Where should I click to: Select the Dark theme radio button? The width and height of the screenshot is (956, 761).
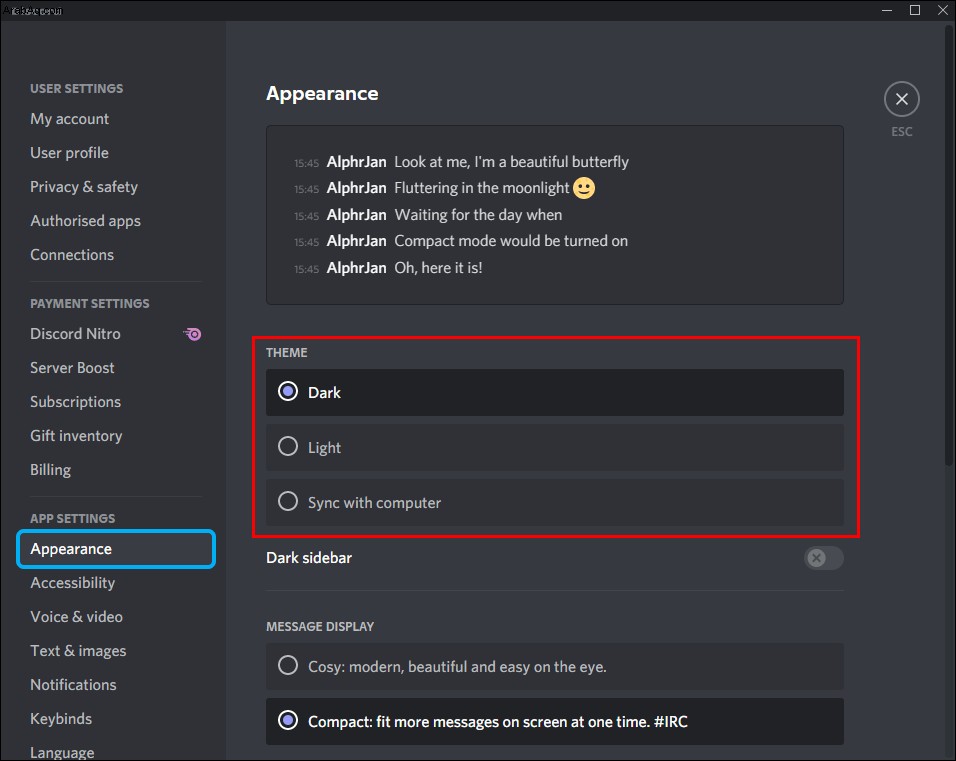click(288, 391)
